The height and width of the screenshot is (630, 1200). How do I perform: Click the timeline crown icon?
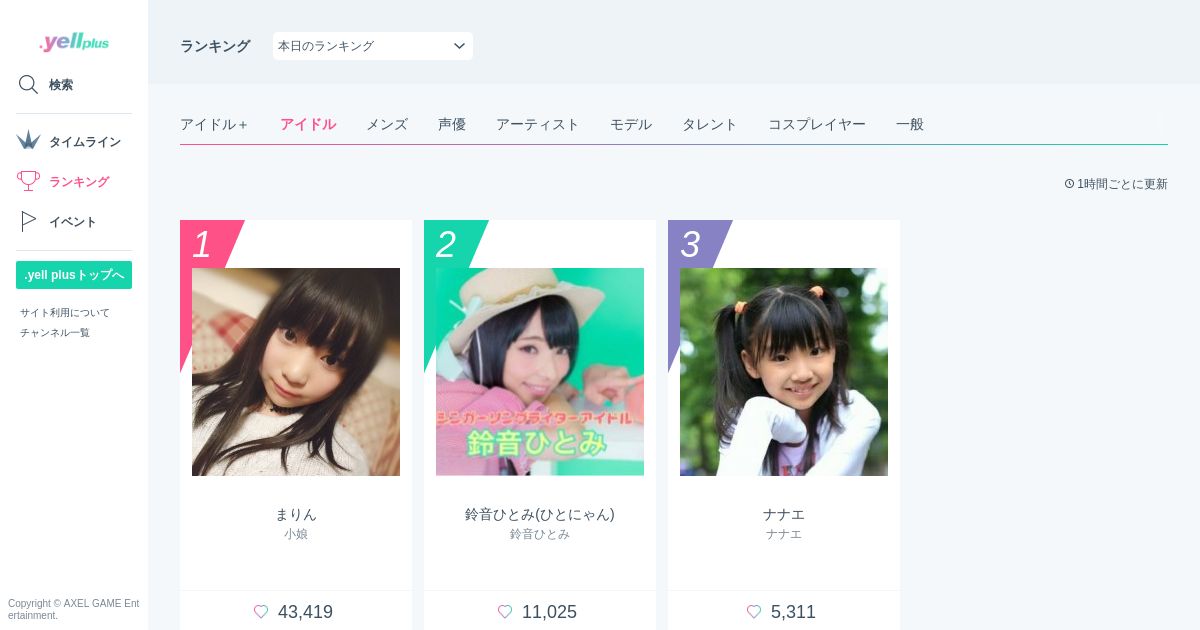click(x=28, y=140)
